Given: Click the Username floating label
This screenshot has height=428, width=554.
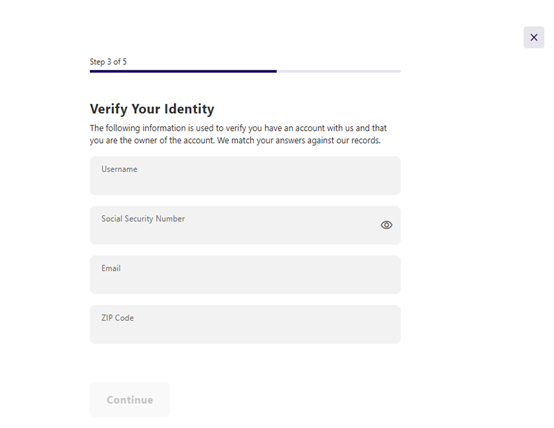Looking at the screenshot, I should pos(119,169).
